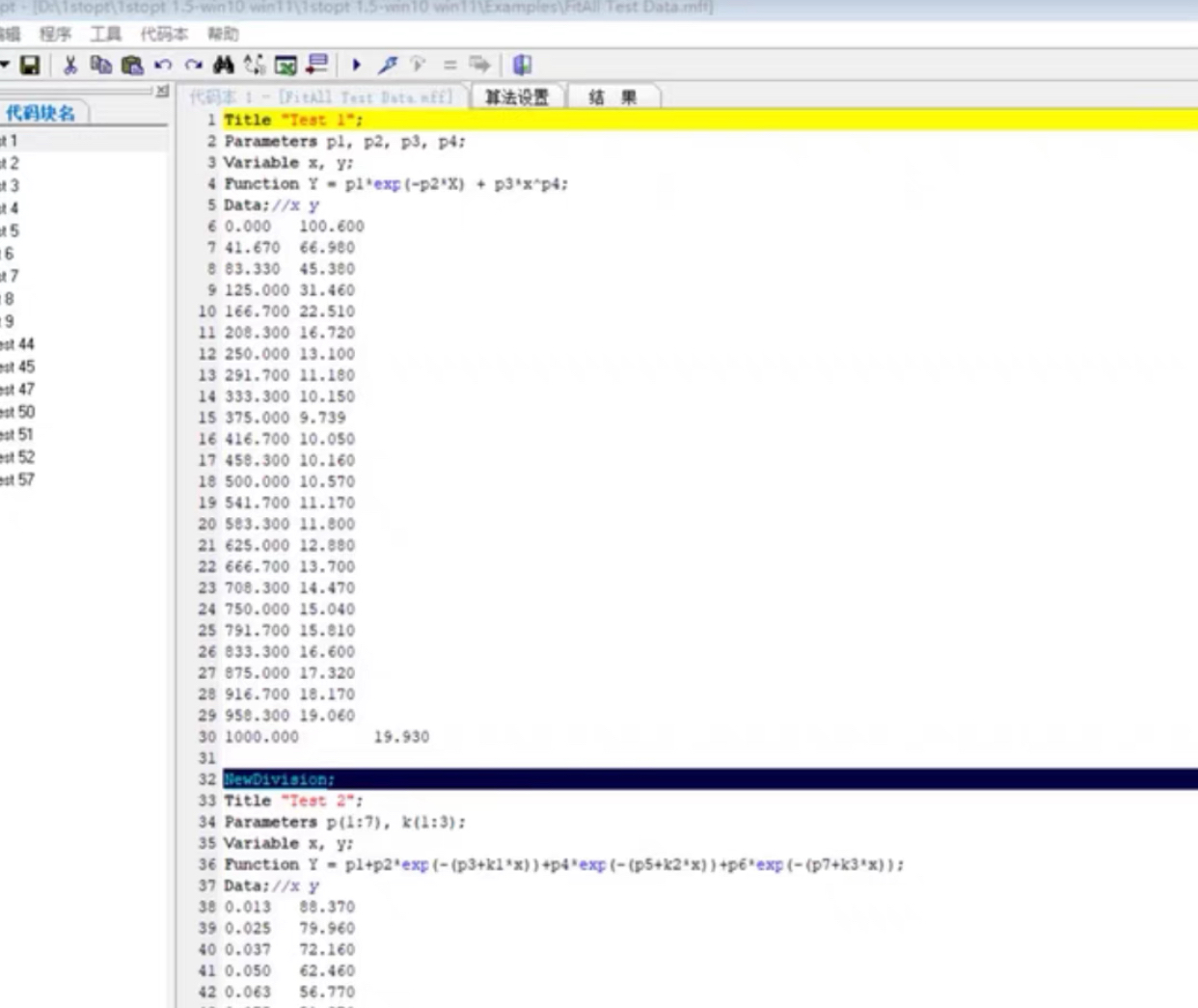The width and height of the screenshot is (1198, 1008).
Task: Click the data row "0.000 100.600"
Action: [x=294, y=226]
